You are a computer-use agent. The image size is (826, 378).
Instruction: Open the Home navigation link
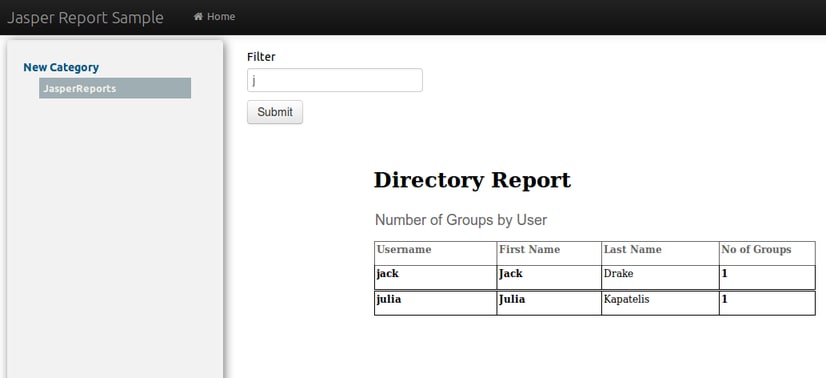tap(214, 17)
